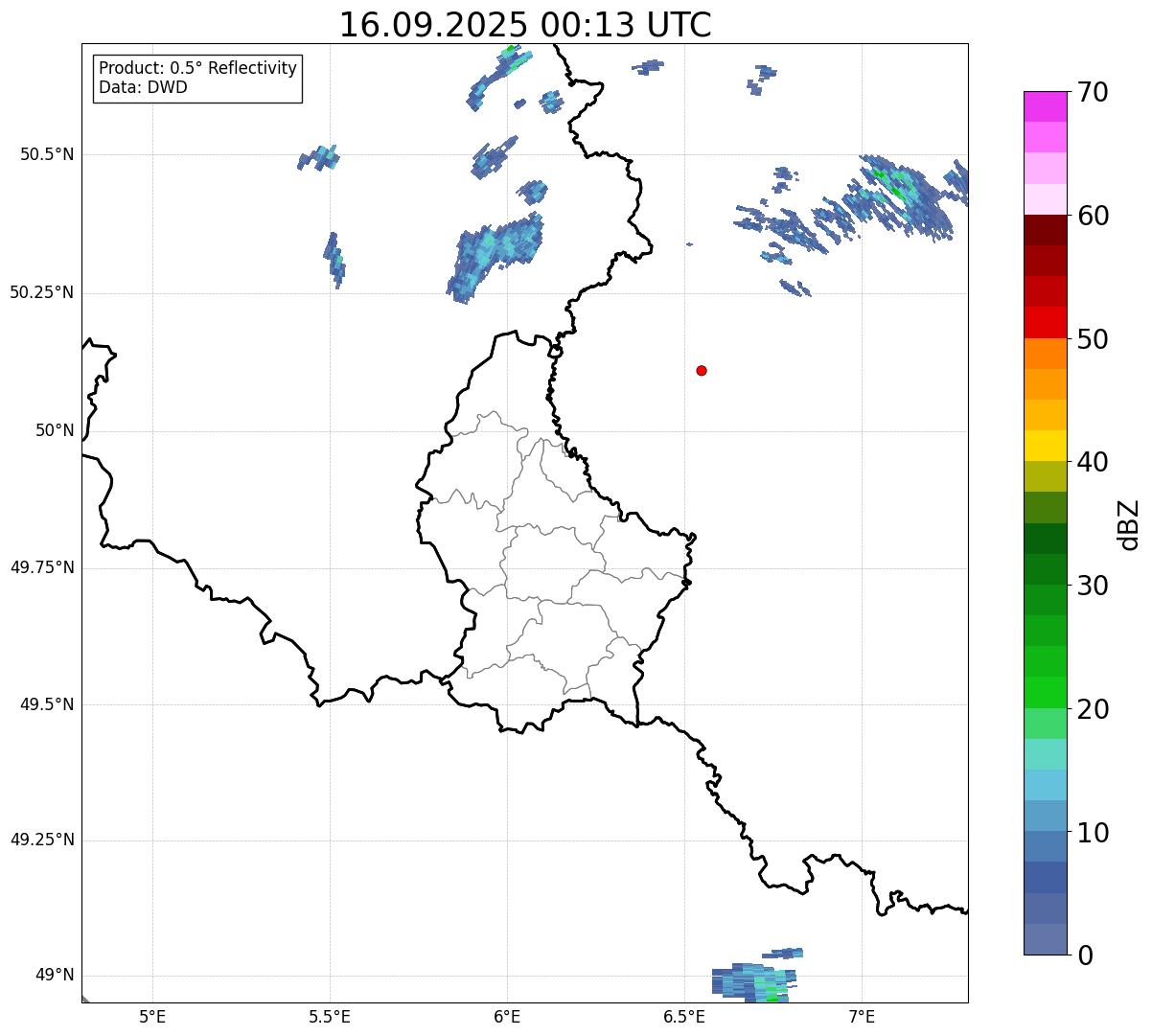
Task: Pick the yellow colorbar swatch above 40
Action: [1046, 446]
